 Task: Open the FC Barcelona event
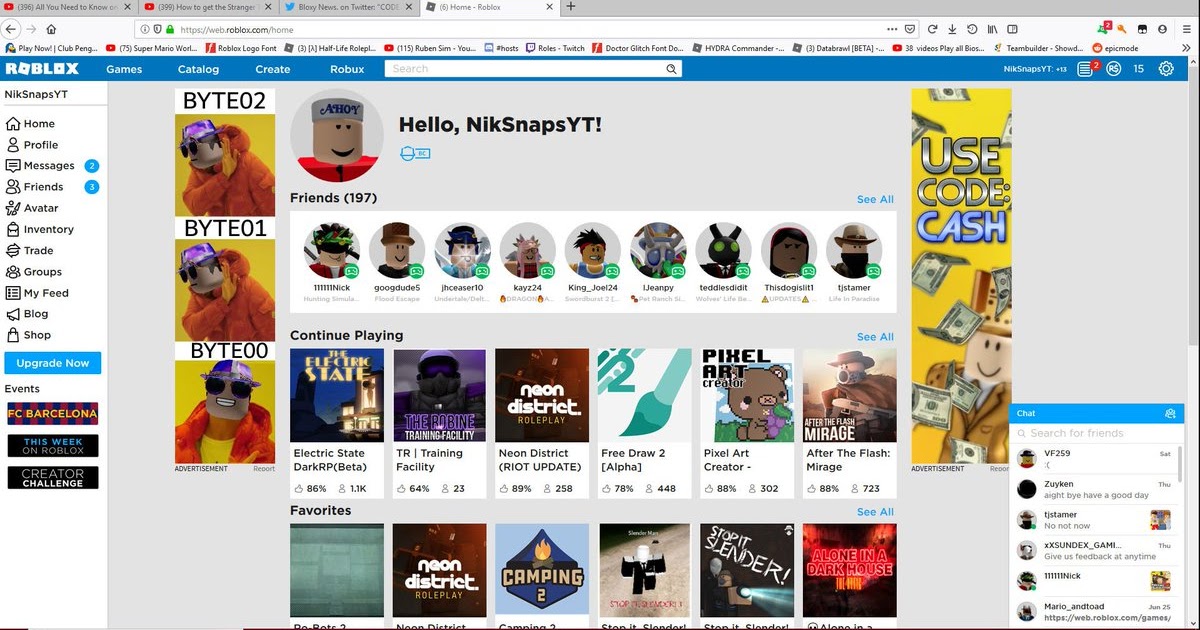tap(53, 414)
